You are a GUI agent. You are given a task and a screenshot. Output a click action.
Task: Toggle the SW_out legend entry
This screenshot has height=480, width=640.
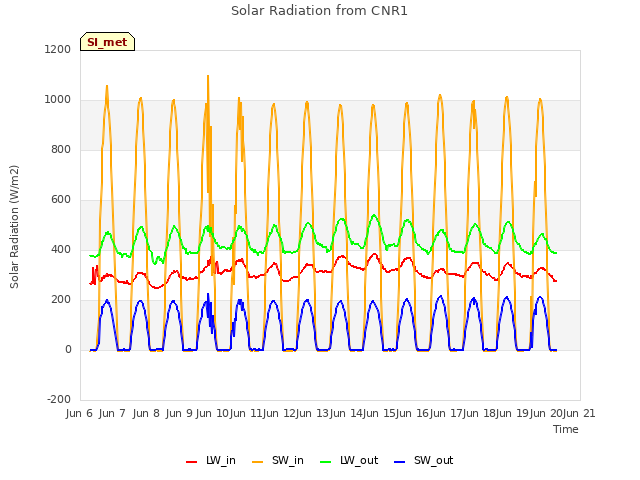click(x=423, y=460)
